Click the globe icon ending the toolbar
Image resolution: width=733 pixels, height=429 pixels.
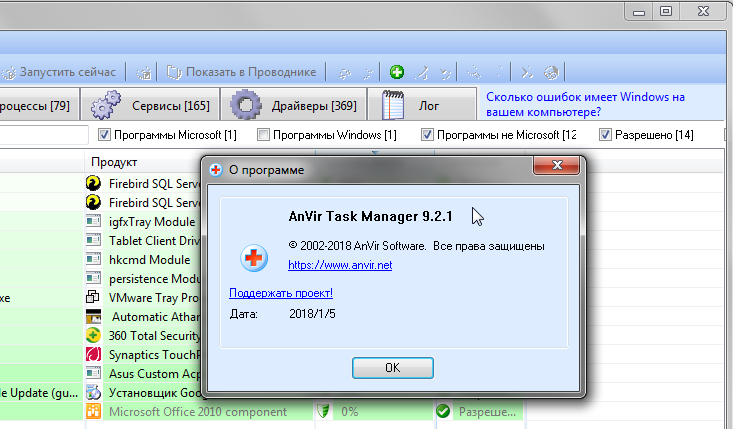552,72
